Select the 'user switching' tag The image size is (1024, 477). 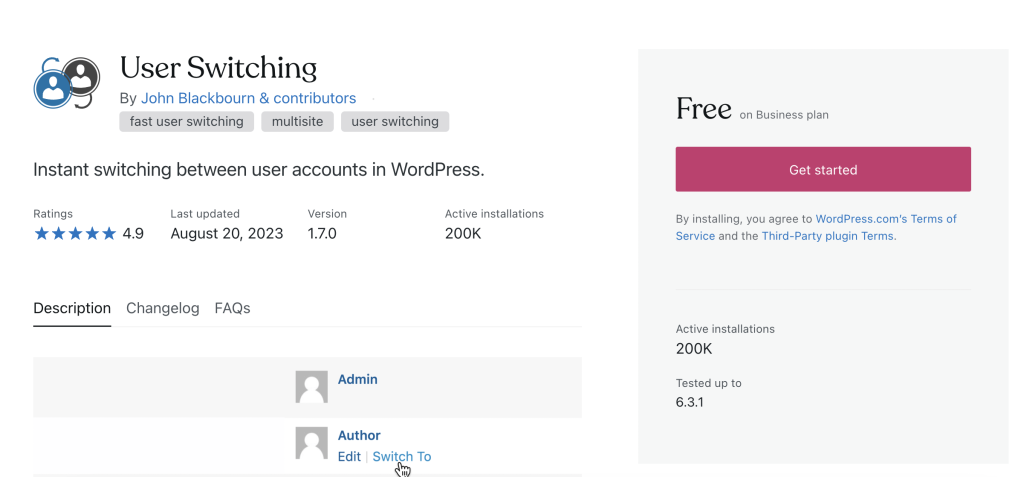[x=395, y=122]
